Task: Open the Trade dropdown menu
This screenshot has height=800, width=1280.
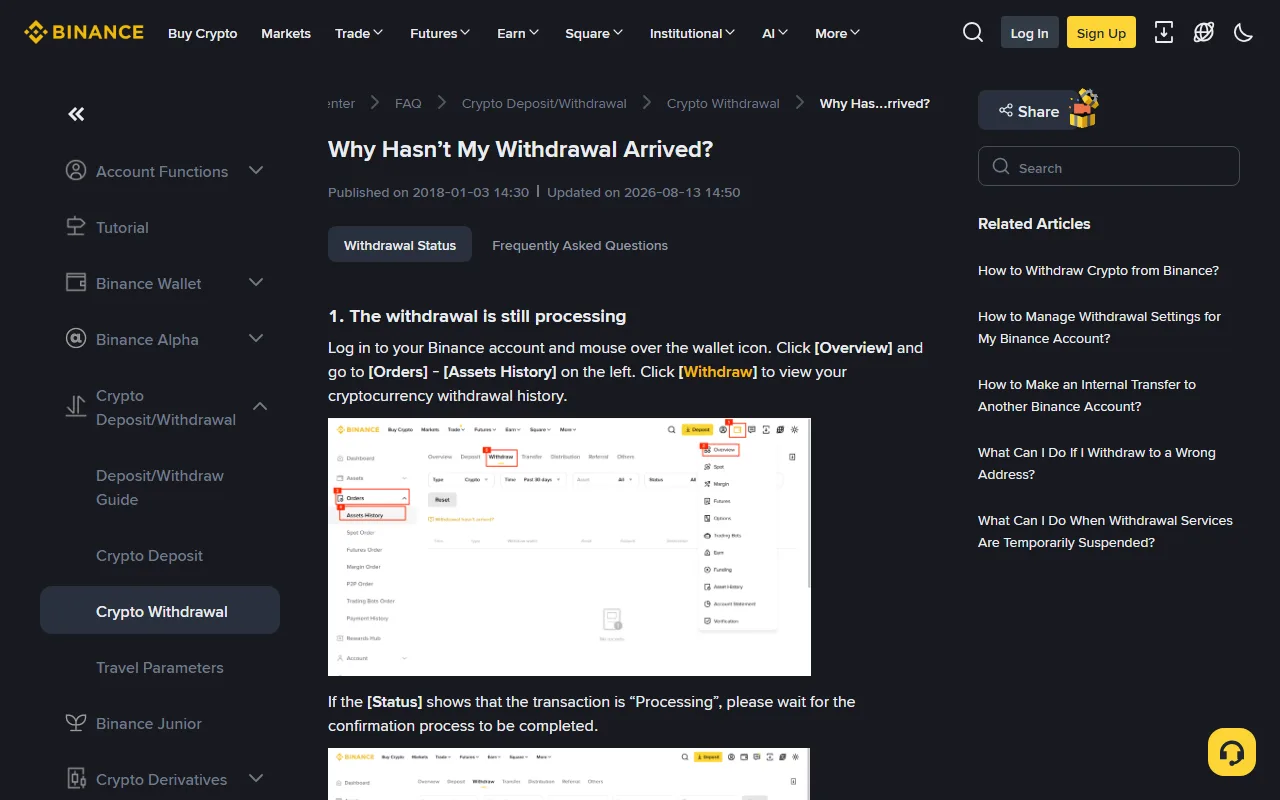Action: [x=359, y=33]
